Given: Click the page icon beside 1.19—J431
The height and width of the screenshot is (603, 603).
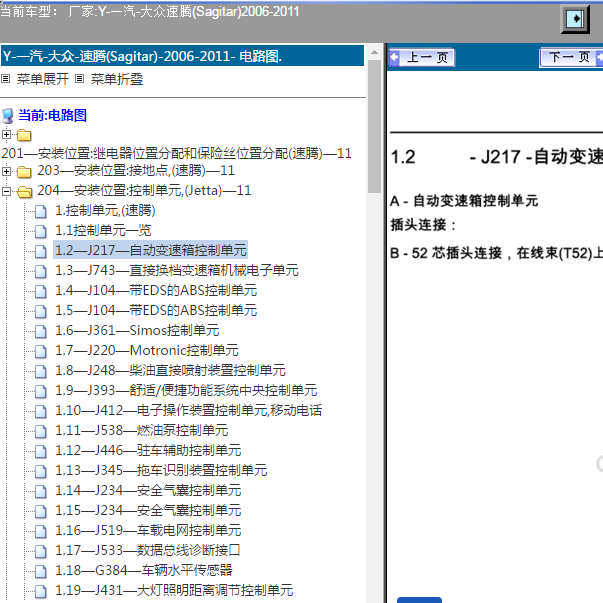Looking at the screenshot, I should 40,591.
